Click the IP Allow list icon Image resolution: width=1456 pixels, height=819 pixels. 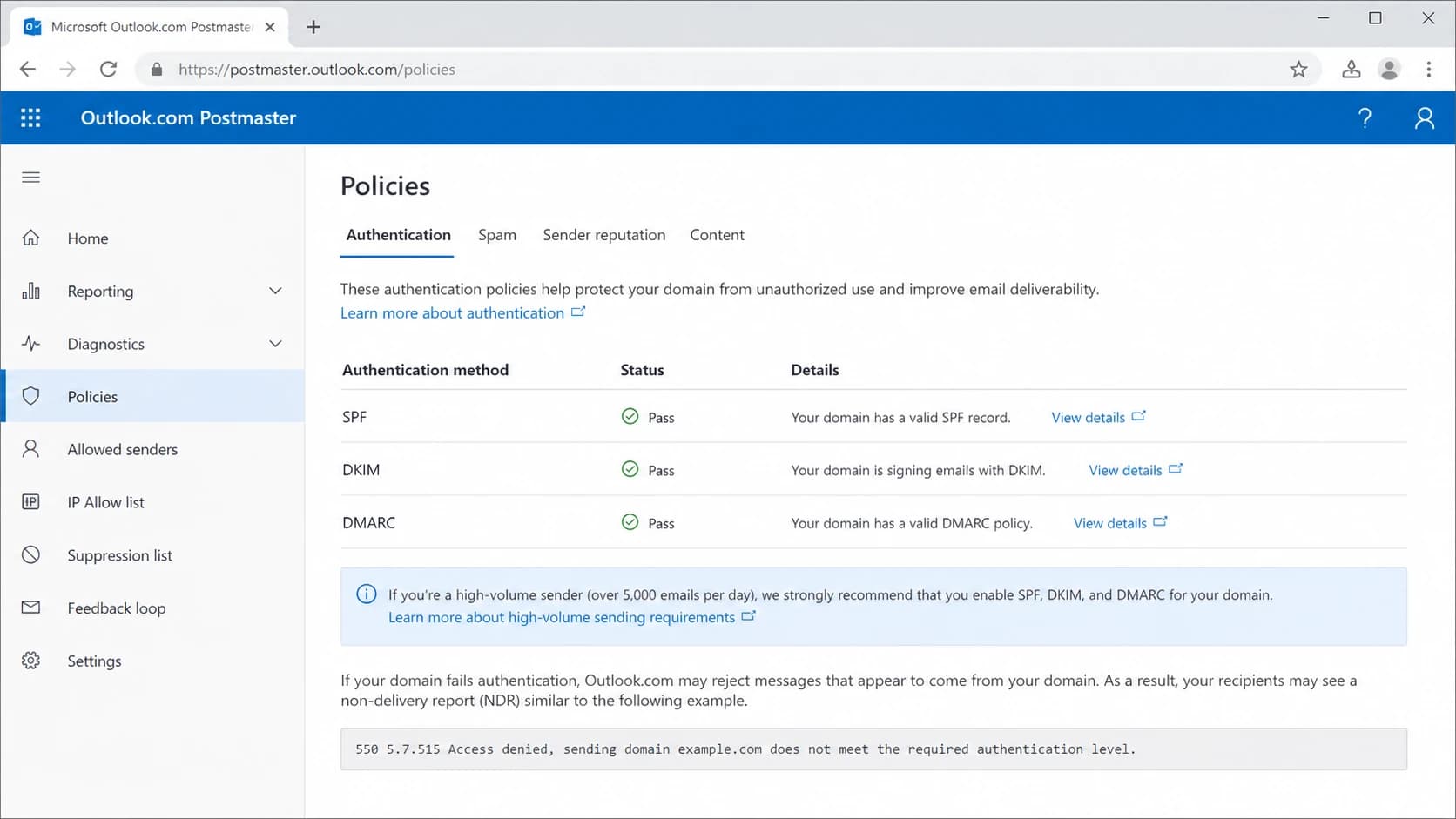click(30, 502)
